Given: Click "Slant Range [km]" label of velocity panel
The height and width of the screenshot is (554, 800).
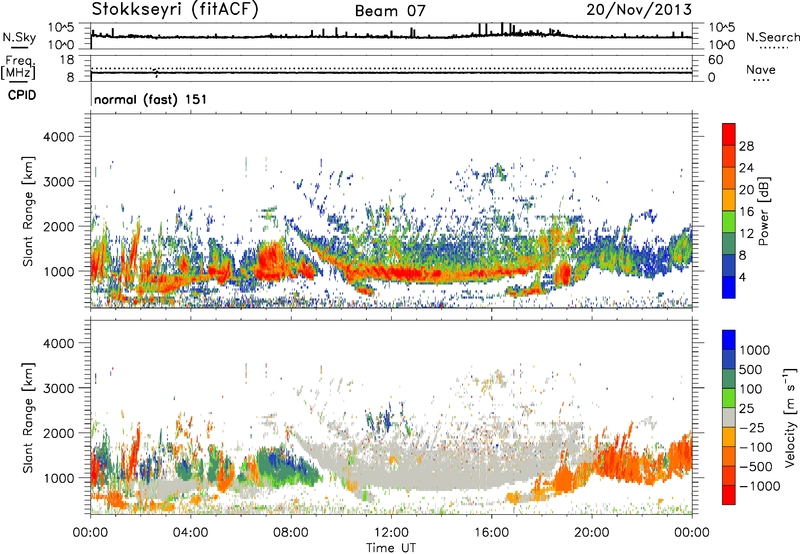Looking at the screenshot, I should [28, 417].
